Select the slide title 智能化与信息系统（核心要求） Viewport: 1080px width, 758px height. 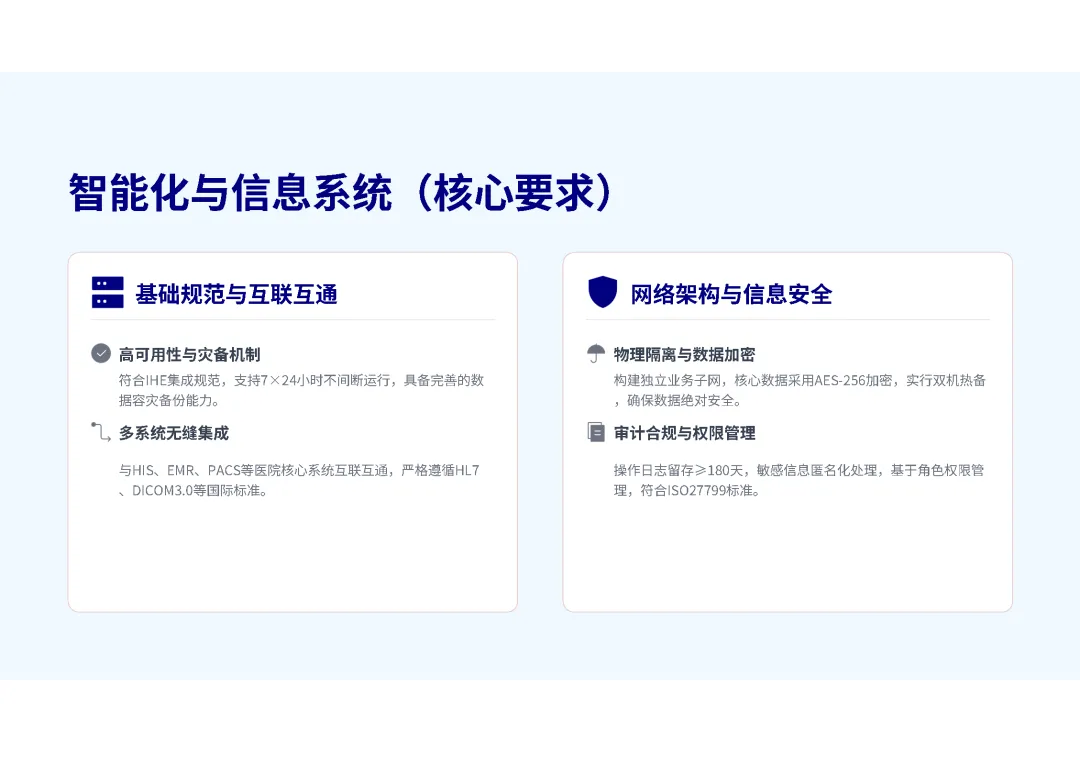coord(341,192)
